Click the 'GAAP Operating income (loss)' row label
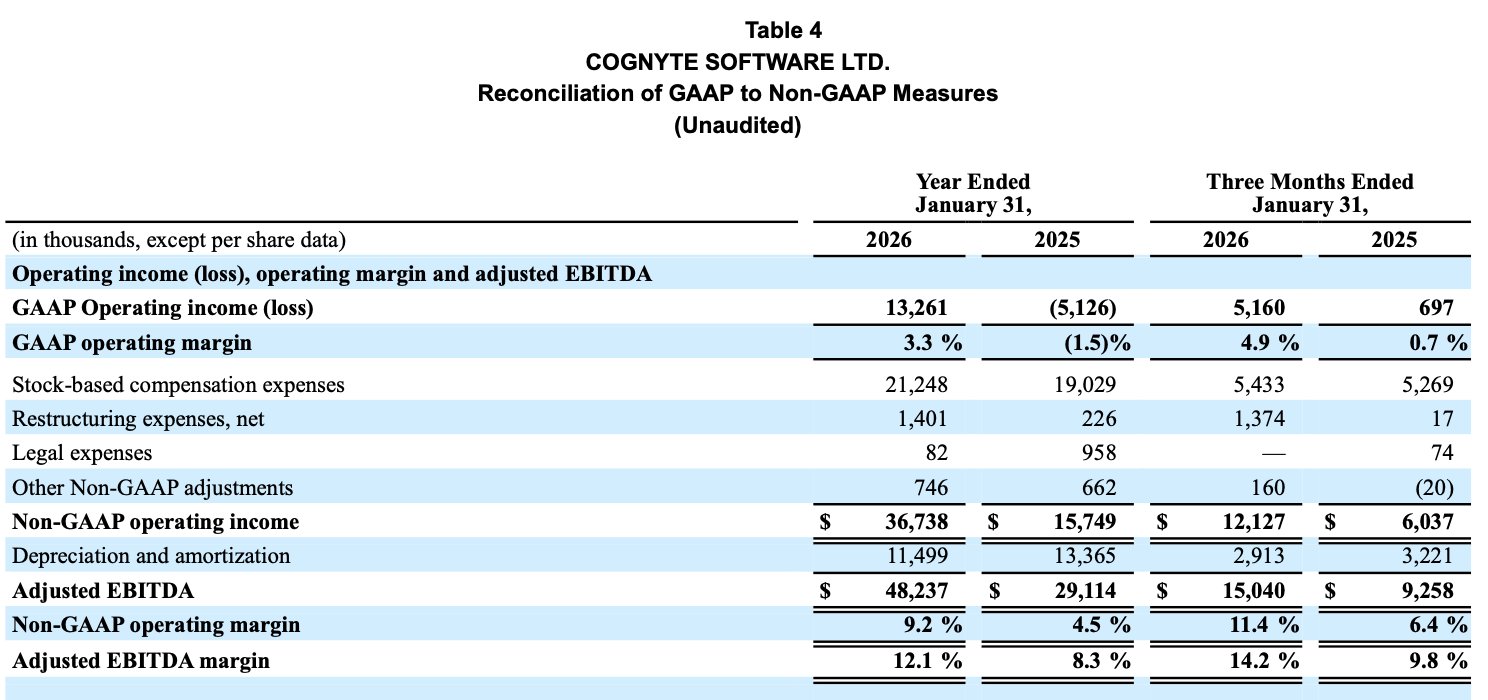Image resolution: width=1488 pixels, height=700 pixels. 162,308
